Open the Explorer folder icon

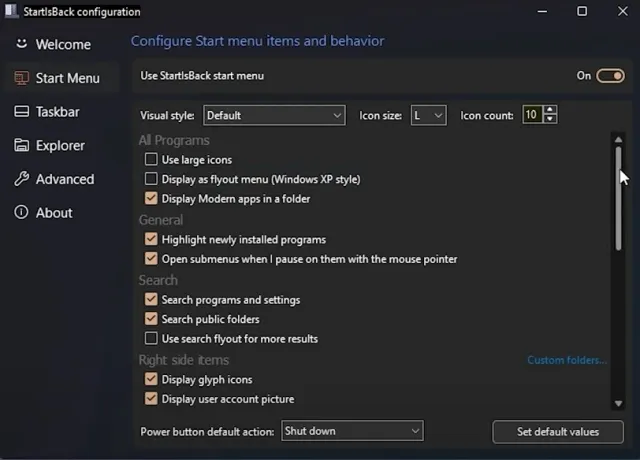(21, 145)
